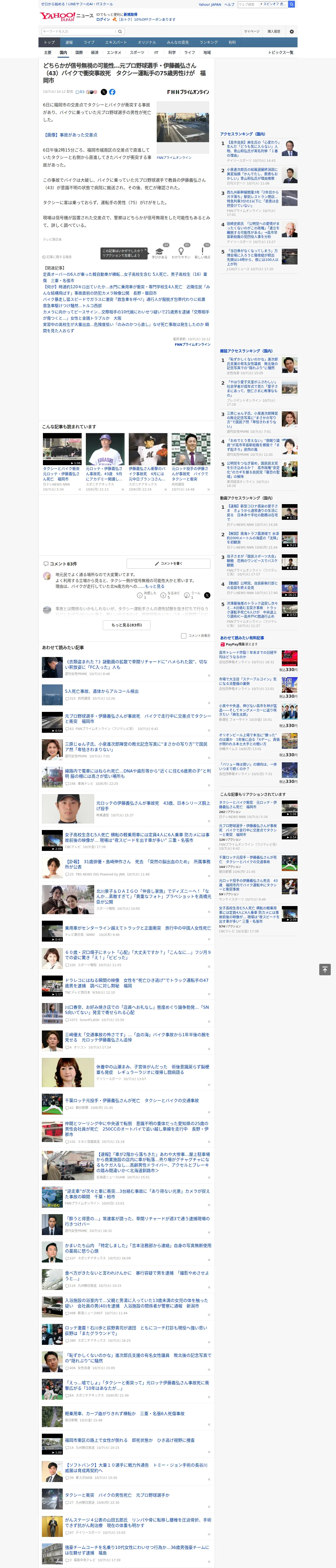336x1568 pixels.
Task: Open settings gear icon in header
Action: pos(292,31)
